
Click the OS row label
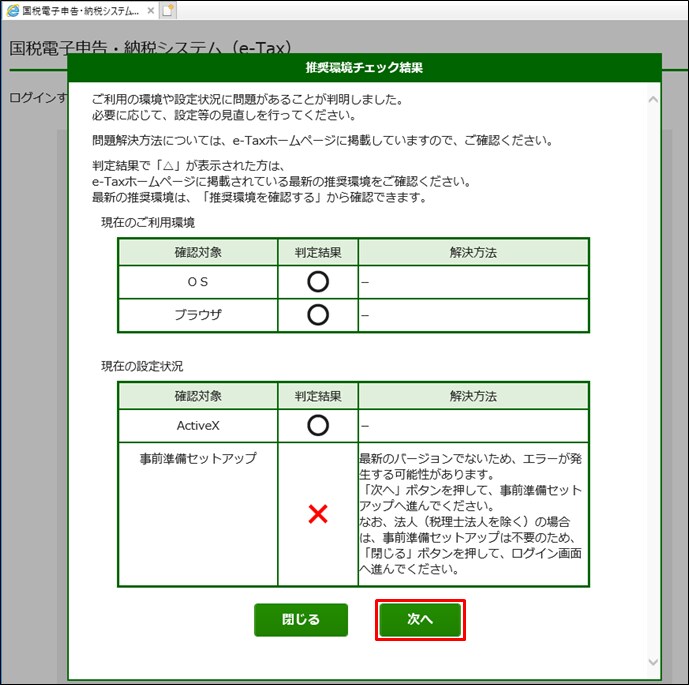(198, 282)
